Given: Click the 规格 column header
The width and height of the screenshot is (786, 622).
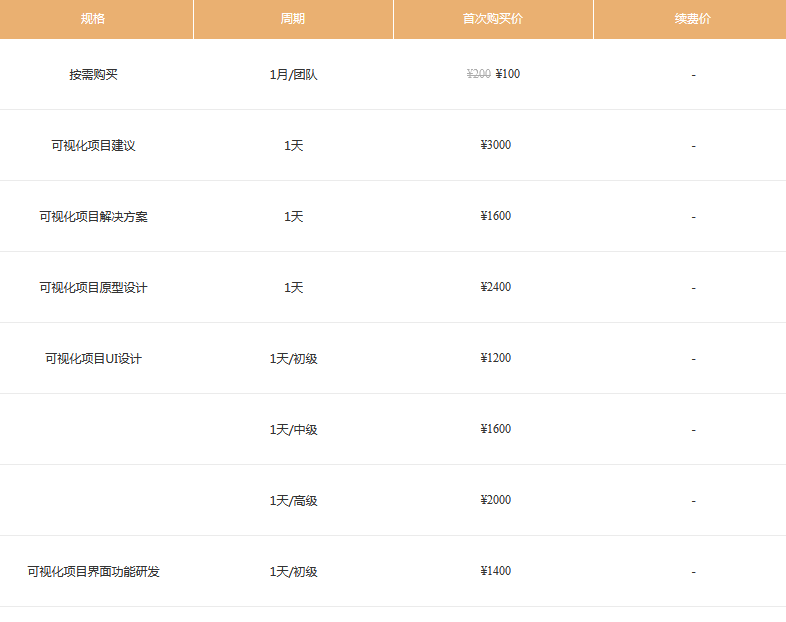Looking at the screenshot, I should pyautogui.click(x=93, y=19).
